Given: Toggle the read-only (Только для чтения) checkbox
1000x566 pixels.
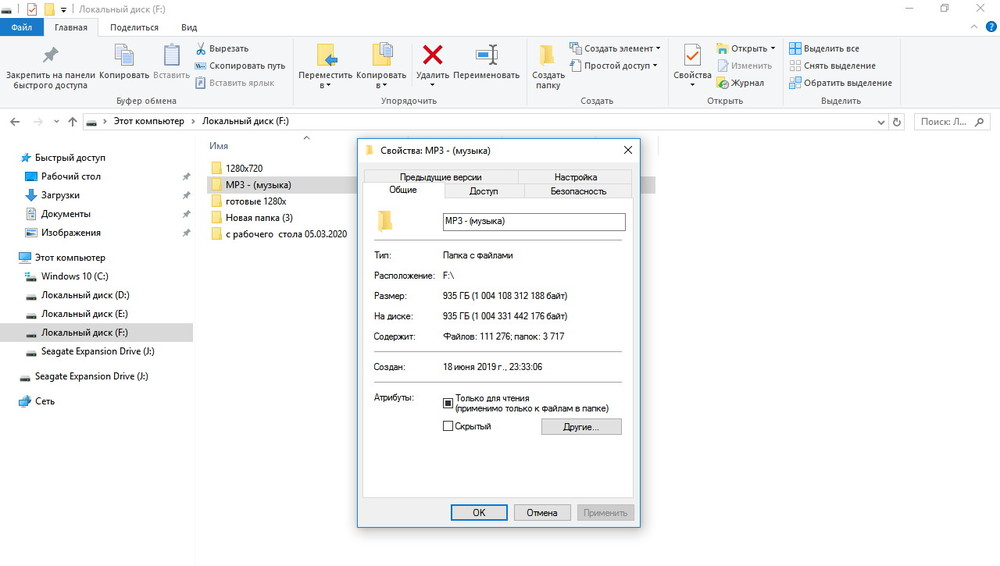Looking at the screenshot, I should (448, 403).
